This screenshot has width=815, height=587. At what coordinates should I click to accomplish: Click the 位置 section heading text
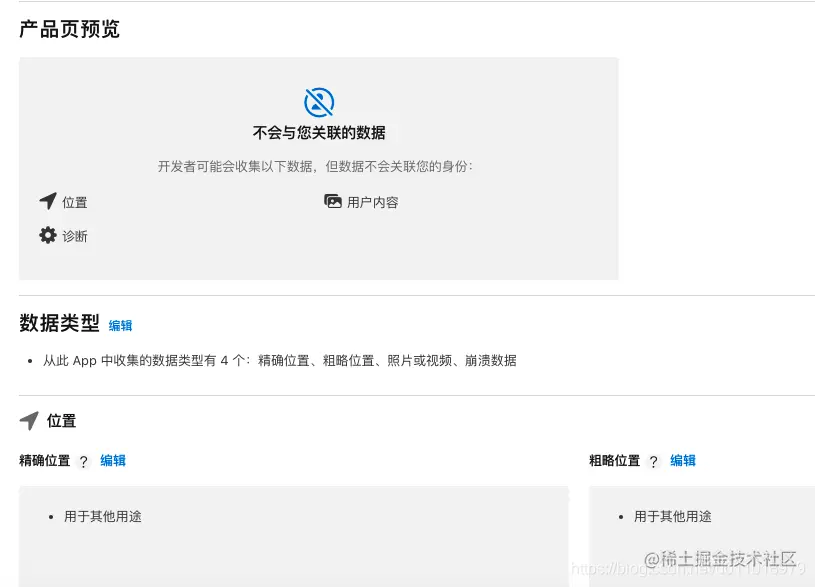coord(61,421)
